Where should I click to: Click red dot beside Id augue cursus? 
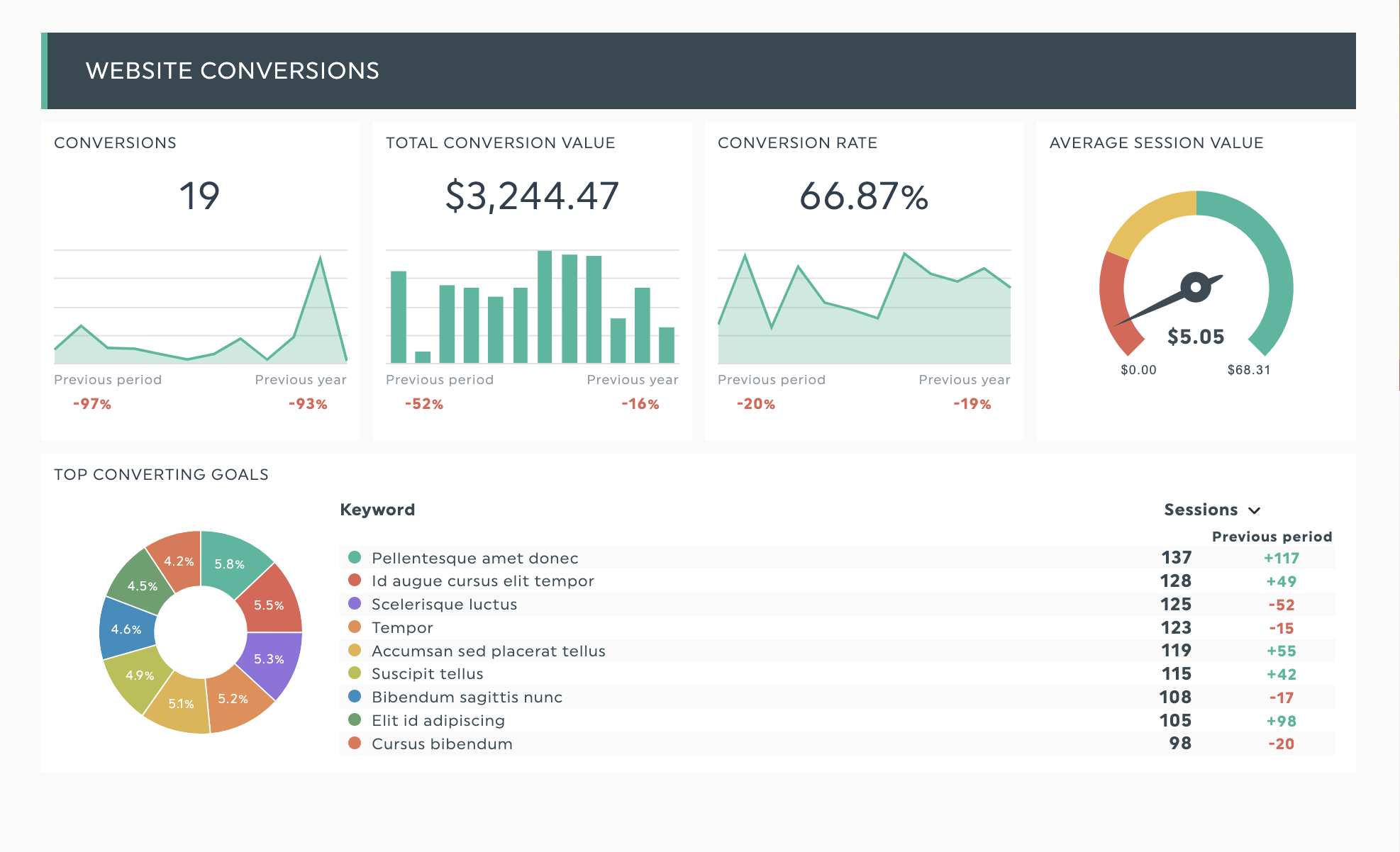(x=355, y=581)
